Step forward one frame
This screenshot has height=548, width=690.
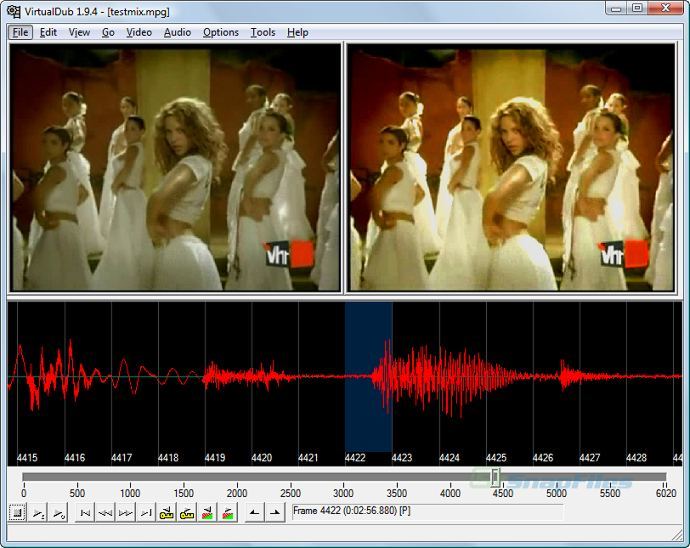(x=125, y=513)
